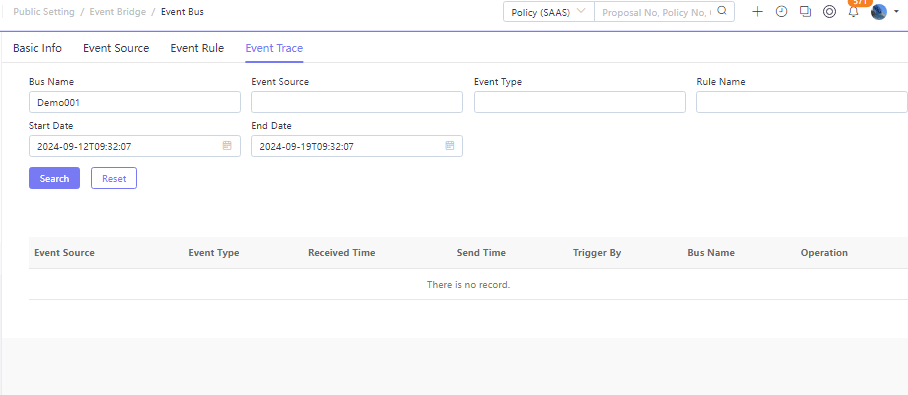Click the Trigger By column header
Viewport: 908px width, 395px height.
(597, 253)
